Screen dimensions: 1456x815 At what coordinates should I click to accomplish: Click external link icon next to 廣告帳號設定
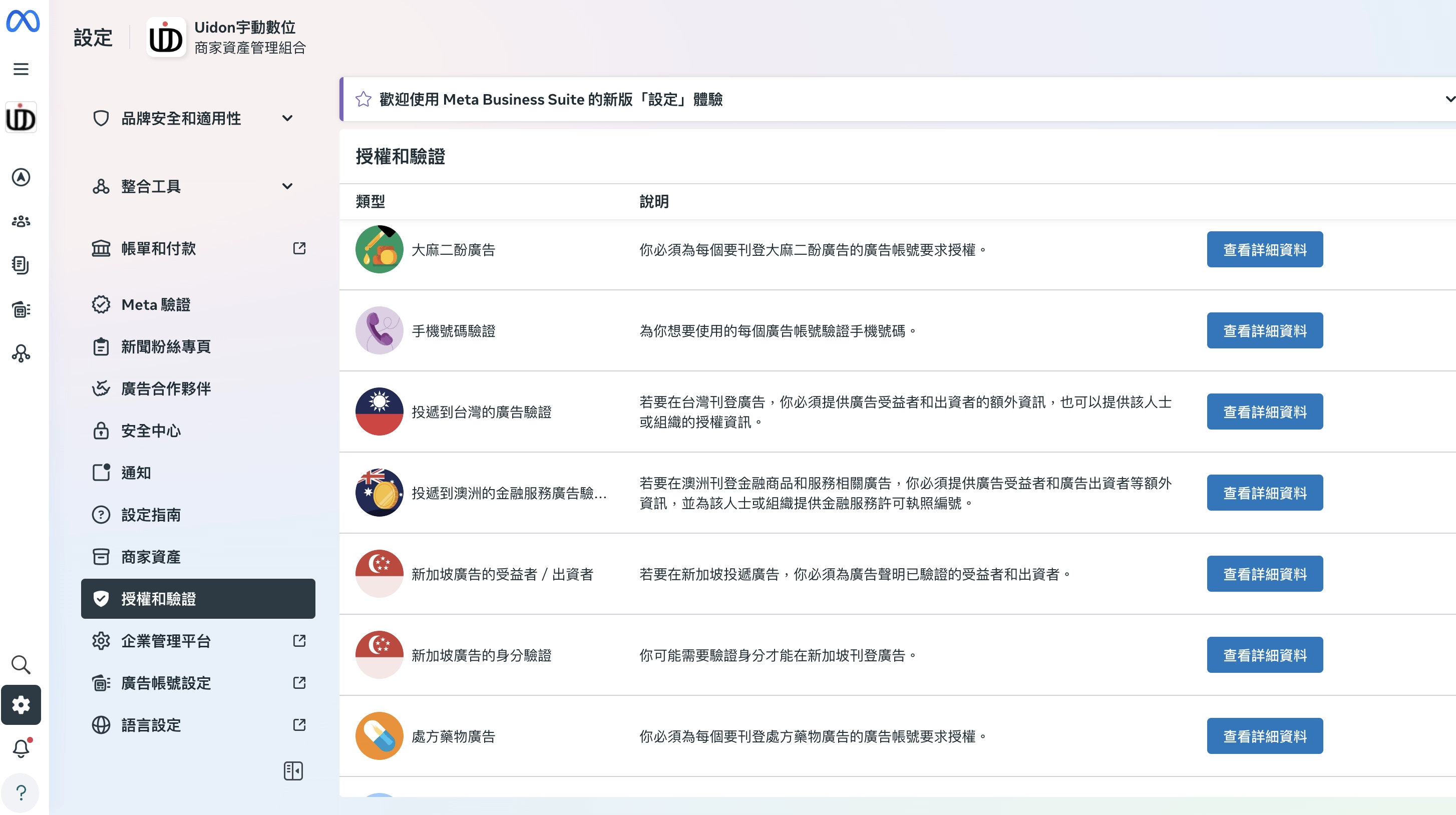click(299, 683)
